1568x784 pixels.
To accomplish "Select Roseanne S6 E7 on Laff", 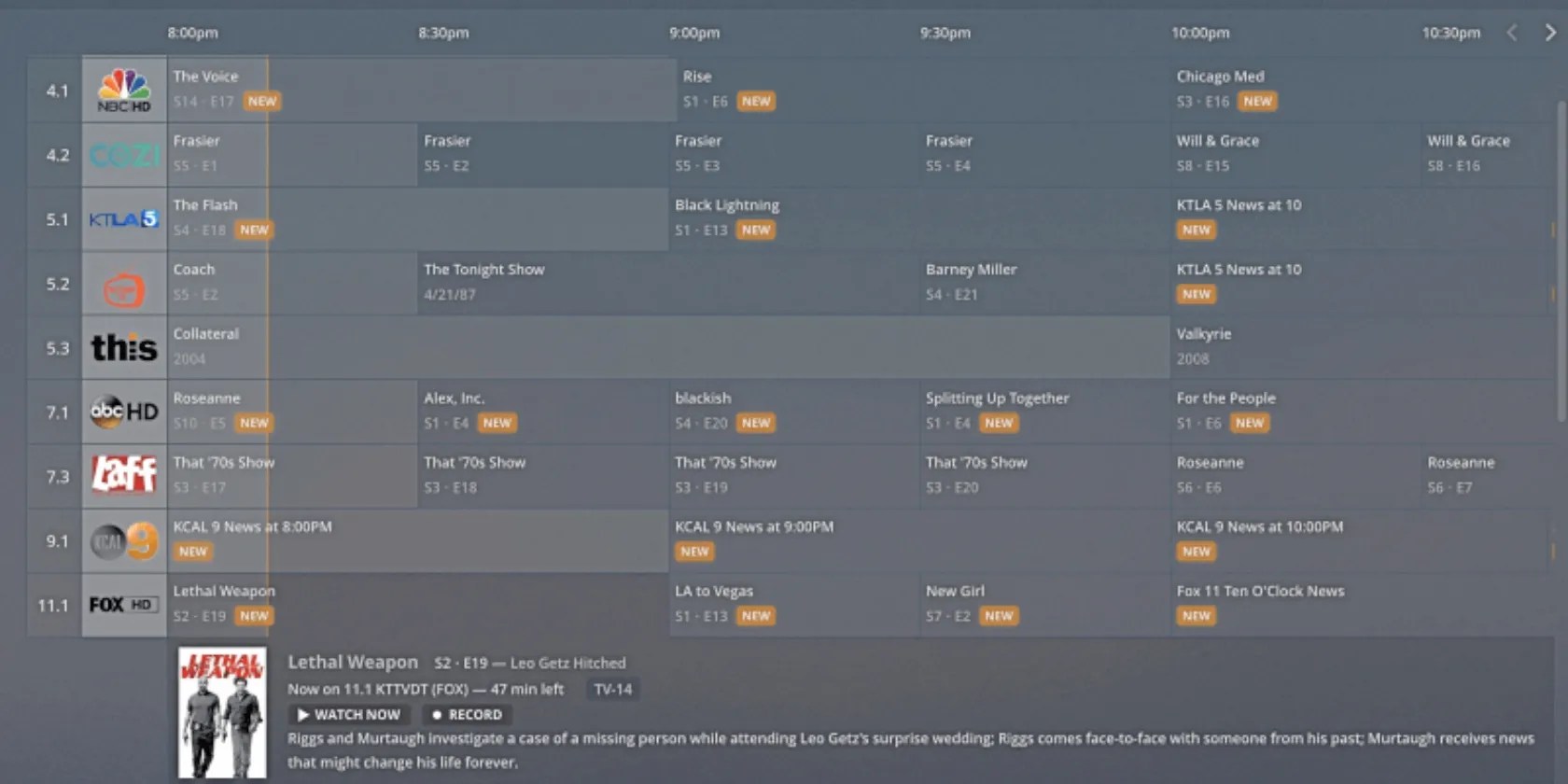I will point(1490,476).
